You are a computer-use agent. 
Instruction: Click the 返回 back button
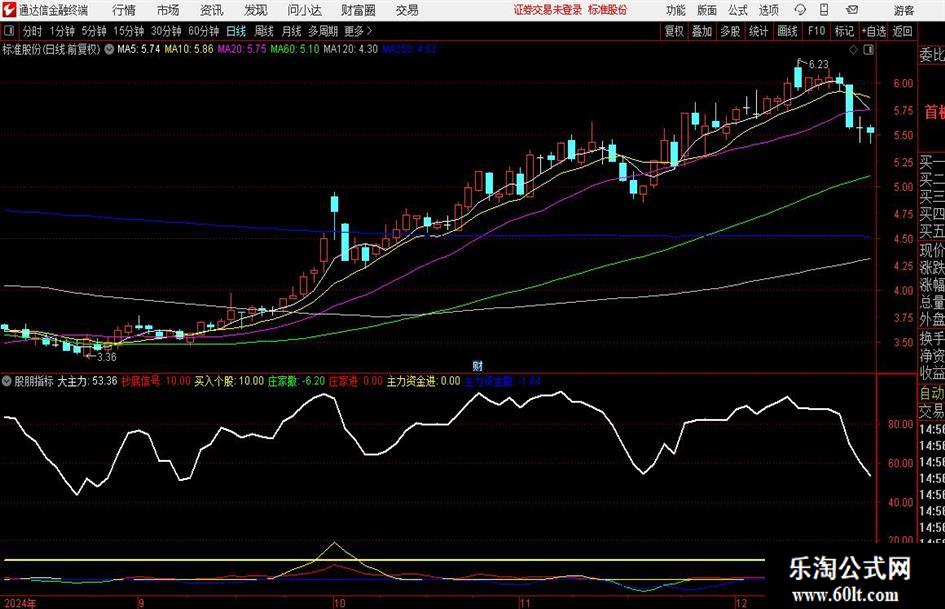[x=902, y=31]
